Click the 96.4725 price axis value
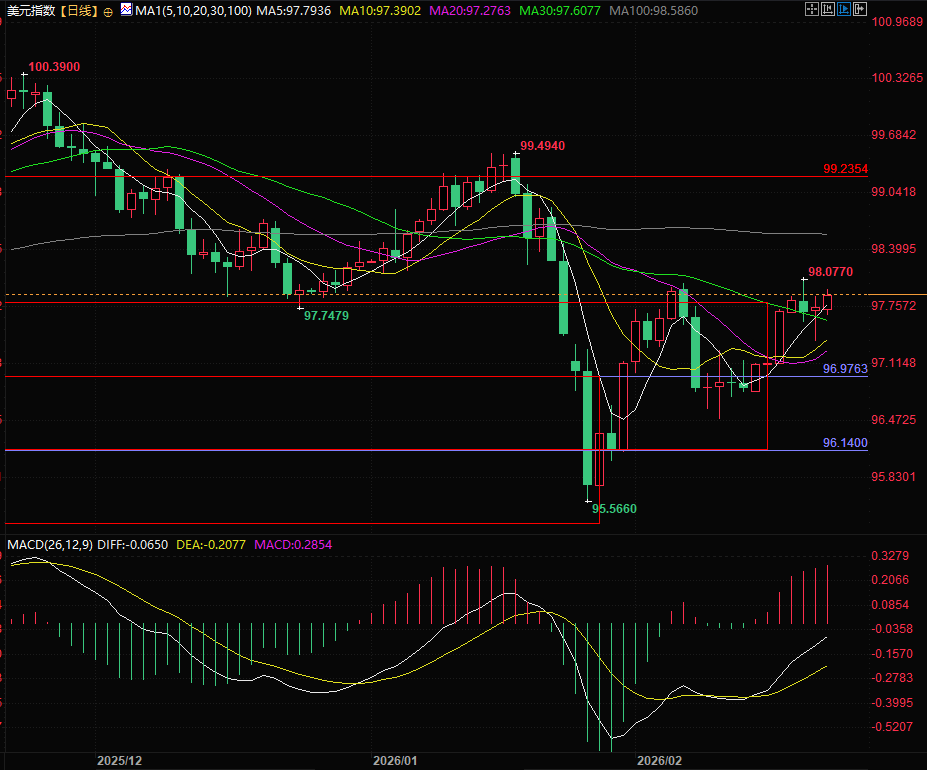This screenshot has width=927, height=770. coord(894,420)
